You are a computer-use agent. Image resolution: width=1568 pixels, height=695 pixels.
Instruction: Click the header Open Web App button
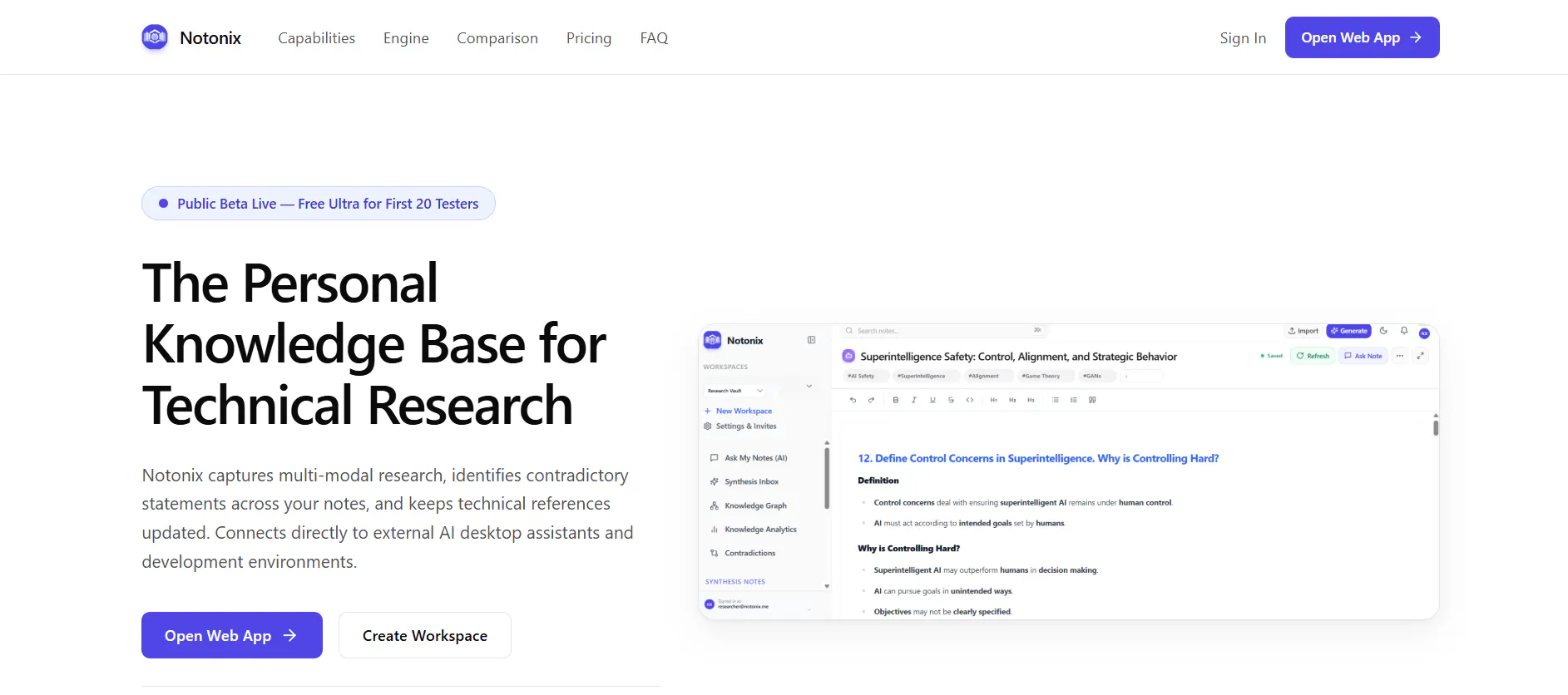pyautogui.click(x=1362, y=37)
